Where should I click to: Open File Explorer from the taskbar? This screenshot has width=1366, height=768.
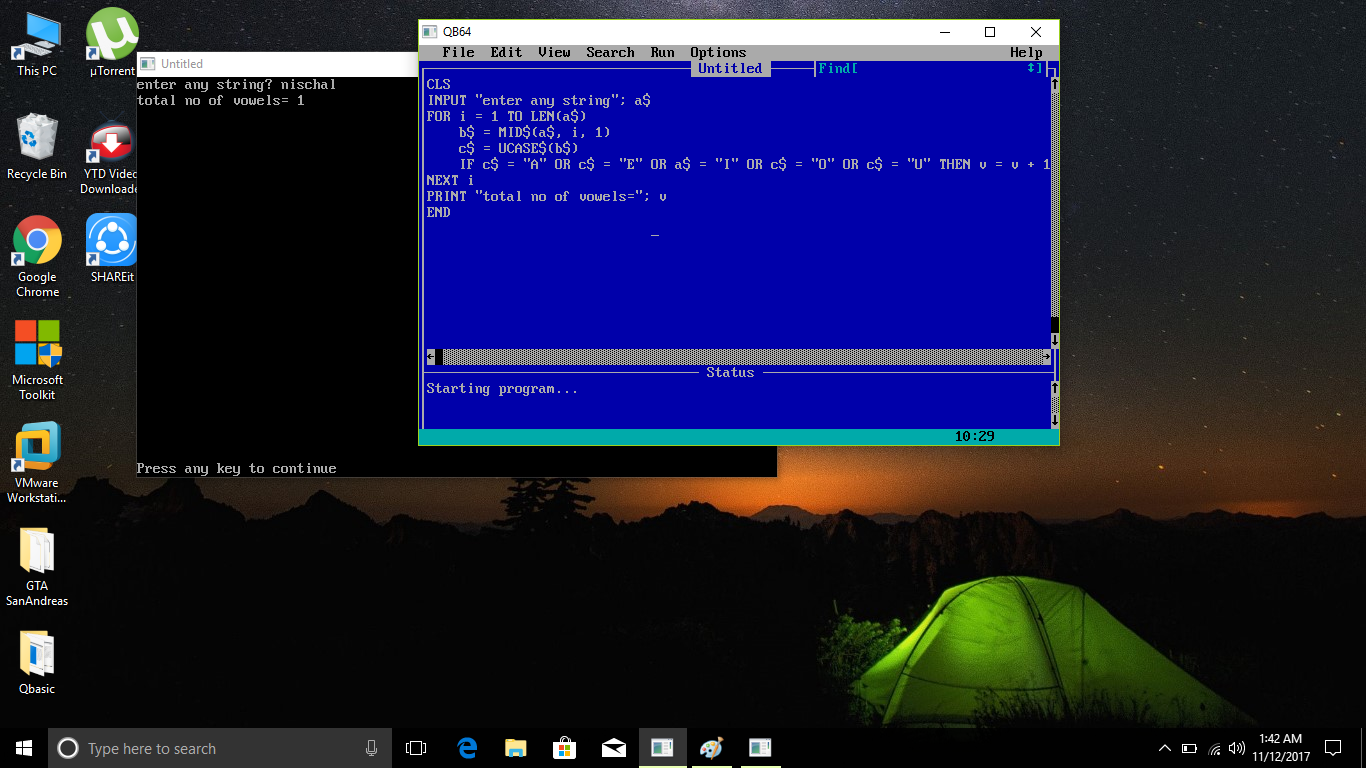click(x=515, y=747)
